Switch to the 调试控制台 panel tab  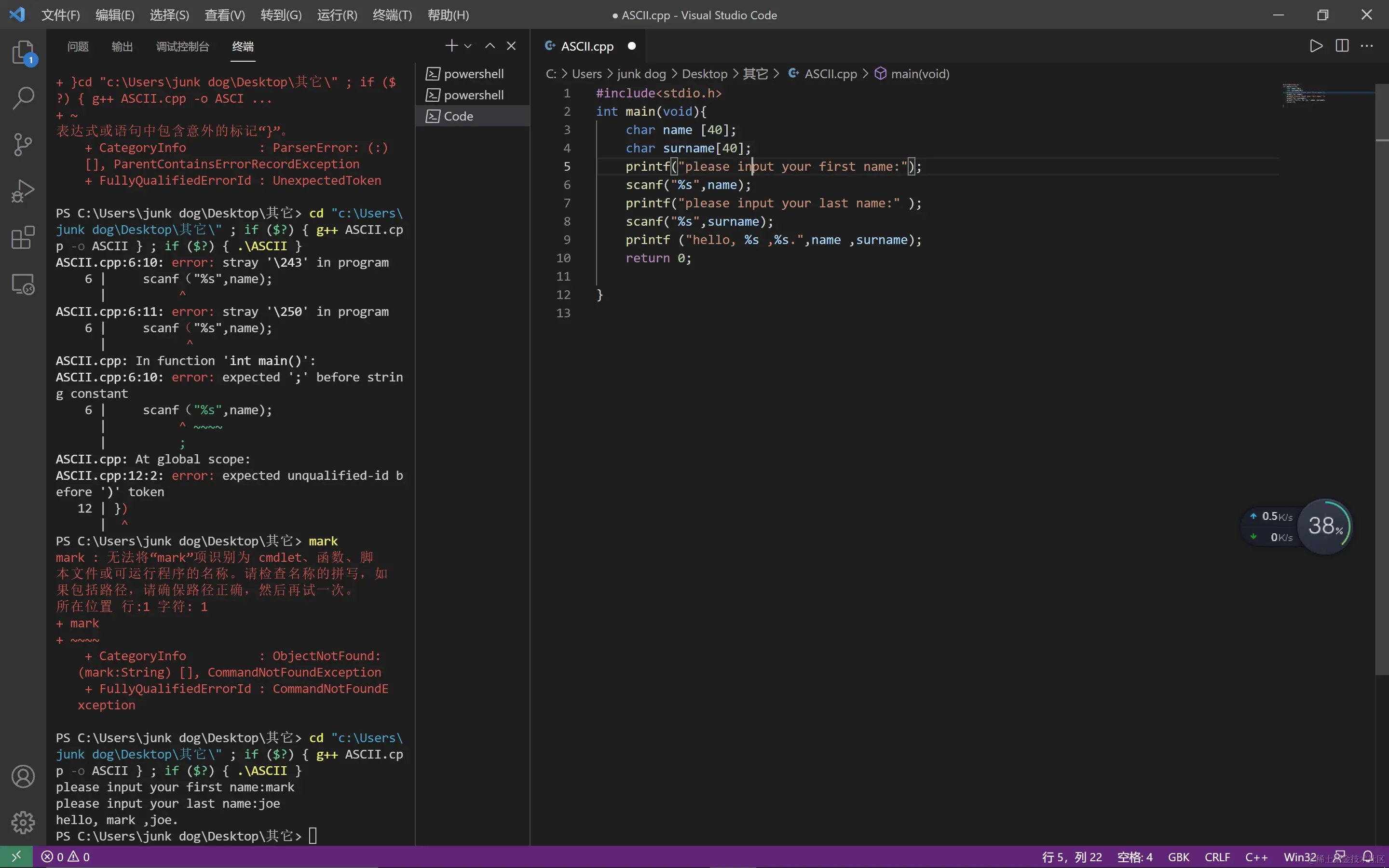pyautogui.click(x=182, y=46)
